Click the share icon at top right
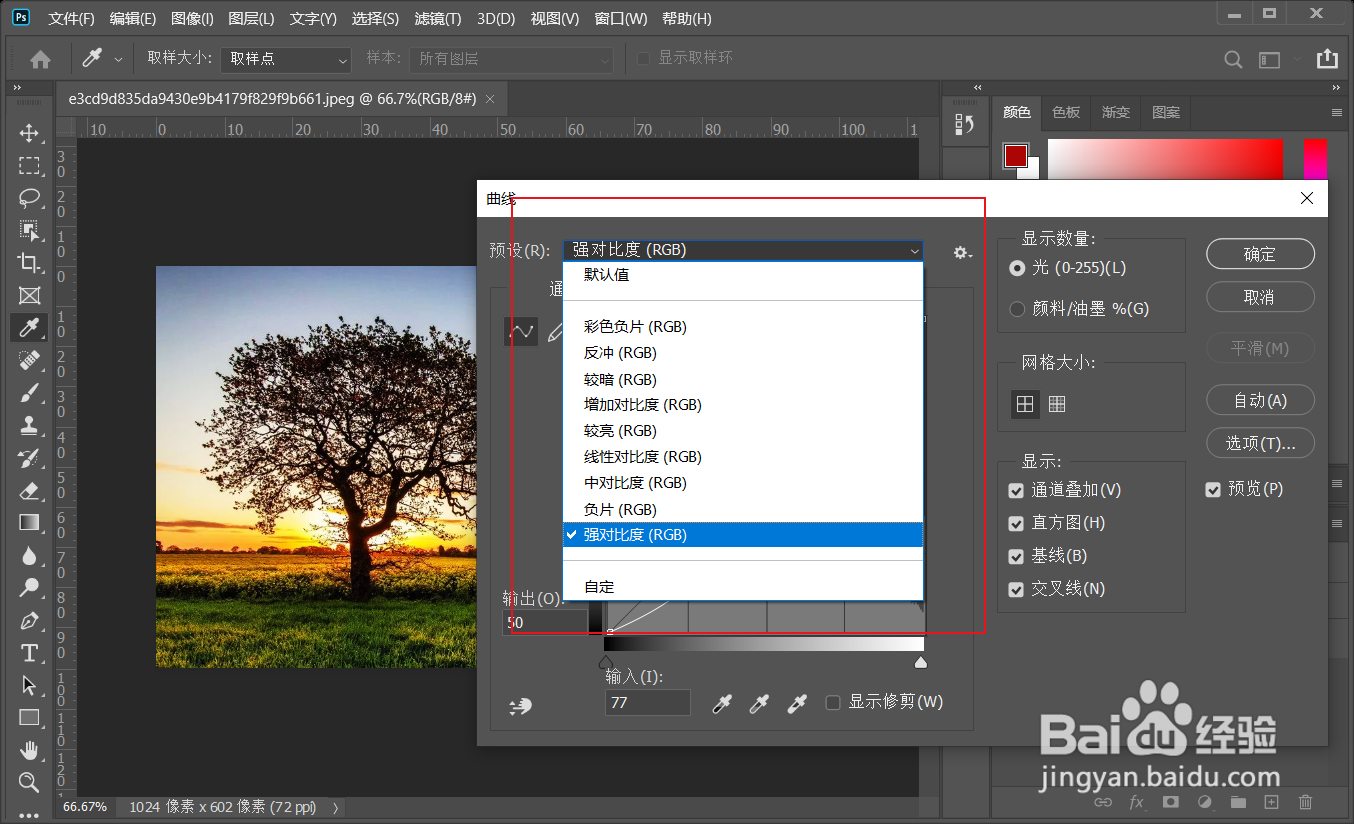Viewport: 1354px width, 824px height. [1327, 58]
